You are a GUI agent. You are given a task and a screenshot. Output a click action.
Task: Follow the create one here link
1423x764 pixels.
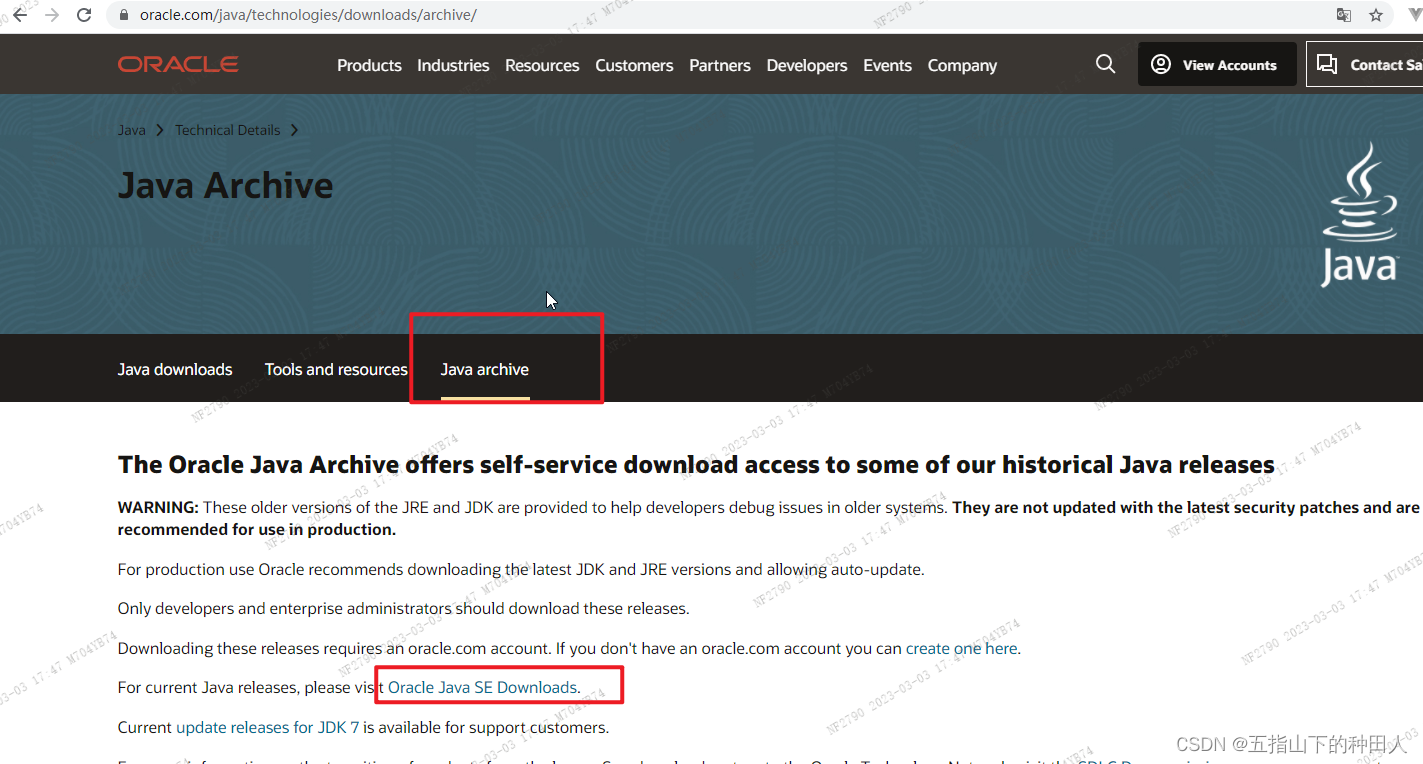coord(961,648)
